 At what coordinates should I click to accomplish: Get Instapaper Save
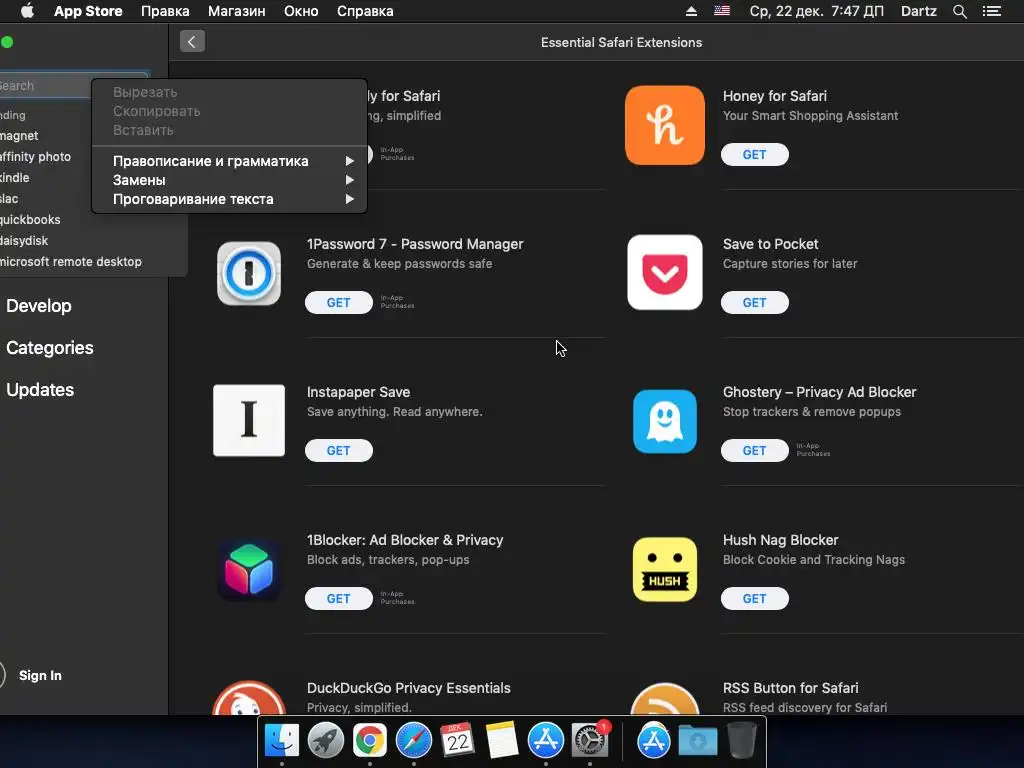click(338, 451)
